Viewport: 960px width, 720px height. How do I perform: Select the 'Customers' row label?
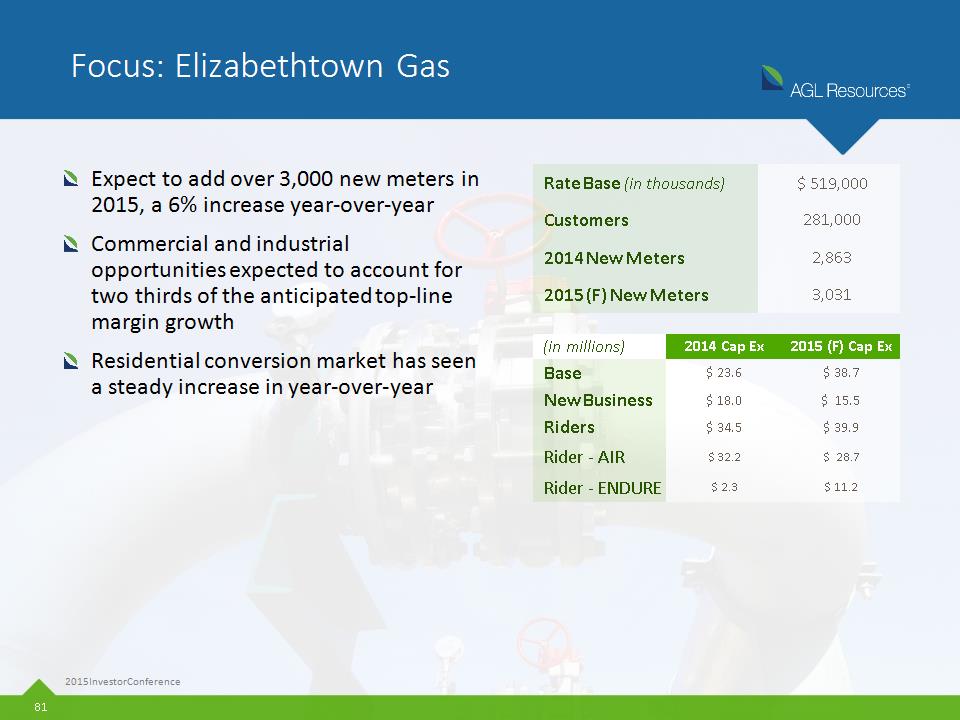coord(586,220)
